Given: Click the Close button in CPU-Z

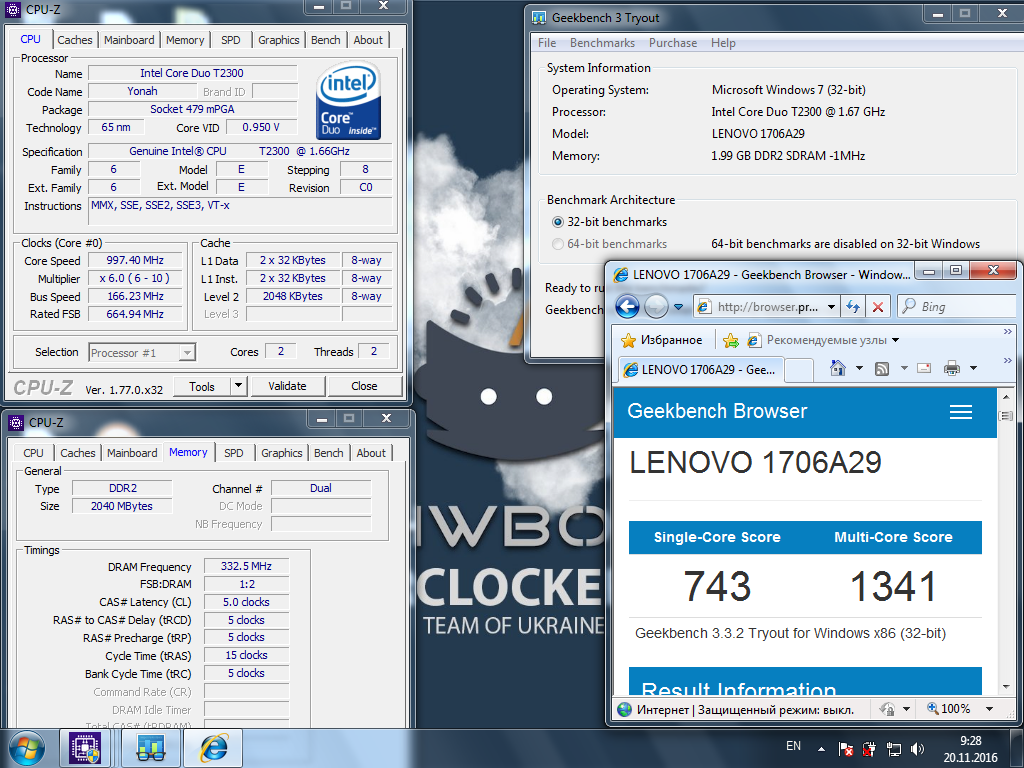Looking at the screenshot, I should 364,386.
